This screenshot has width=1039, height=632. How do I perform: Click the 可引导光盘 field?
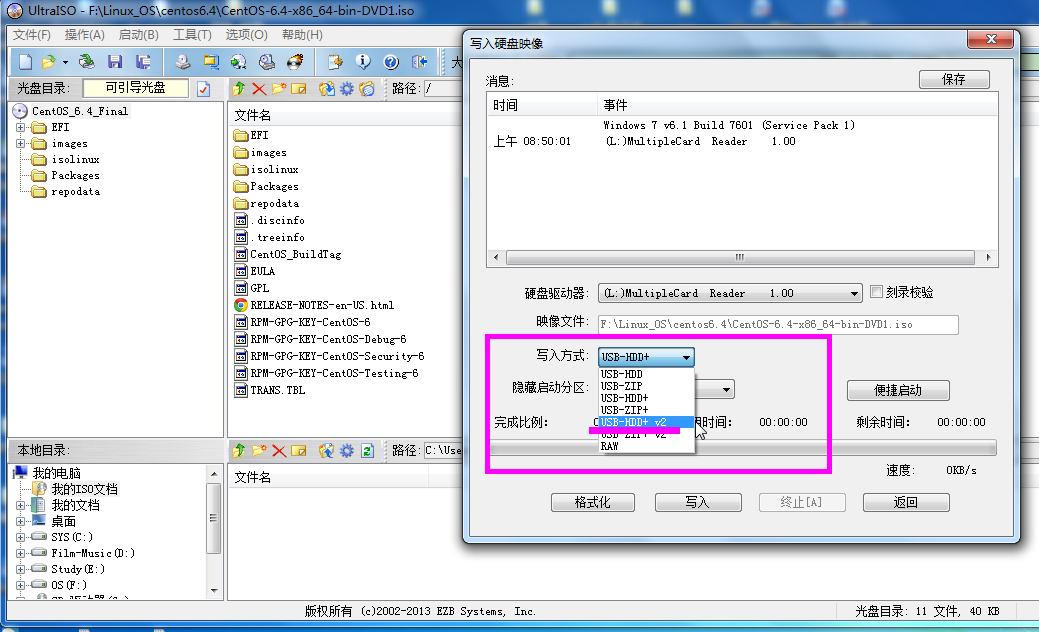136,88
